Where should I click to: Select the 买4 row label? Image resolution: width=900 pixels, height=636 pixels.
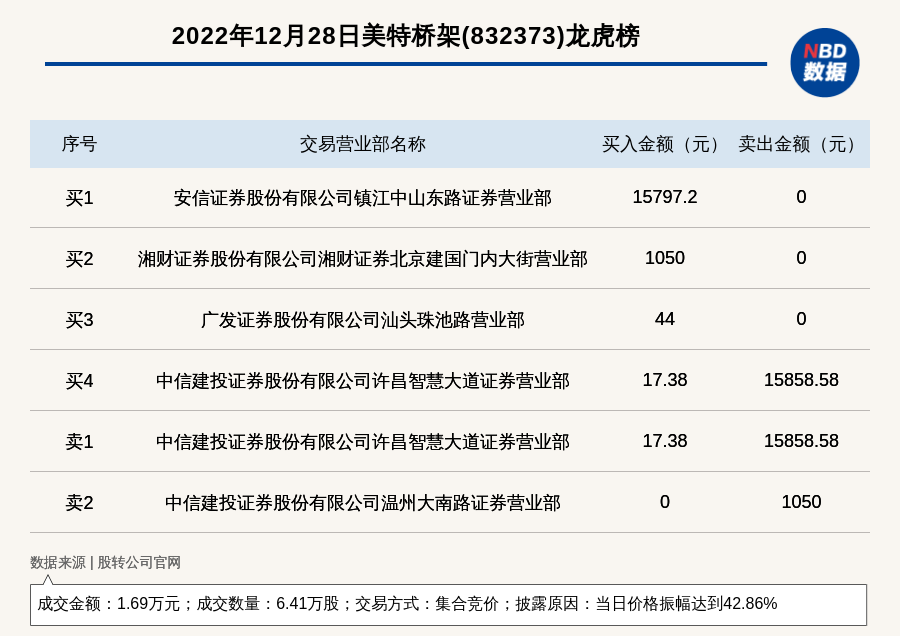click(x=79, y=381)
